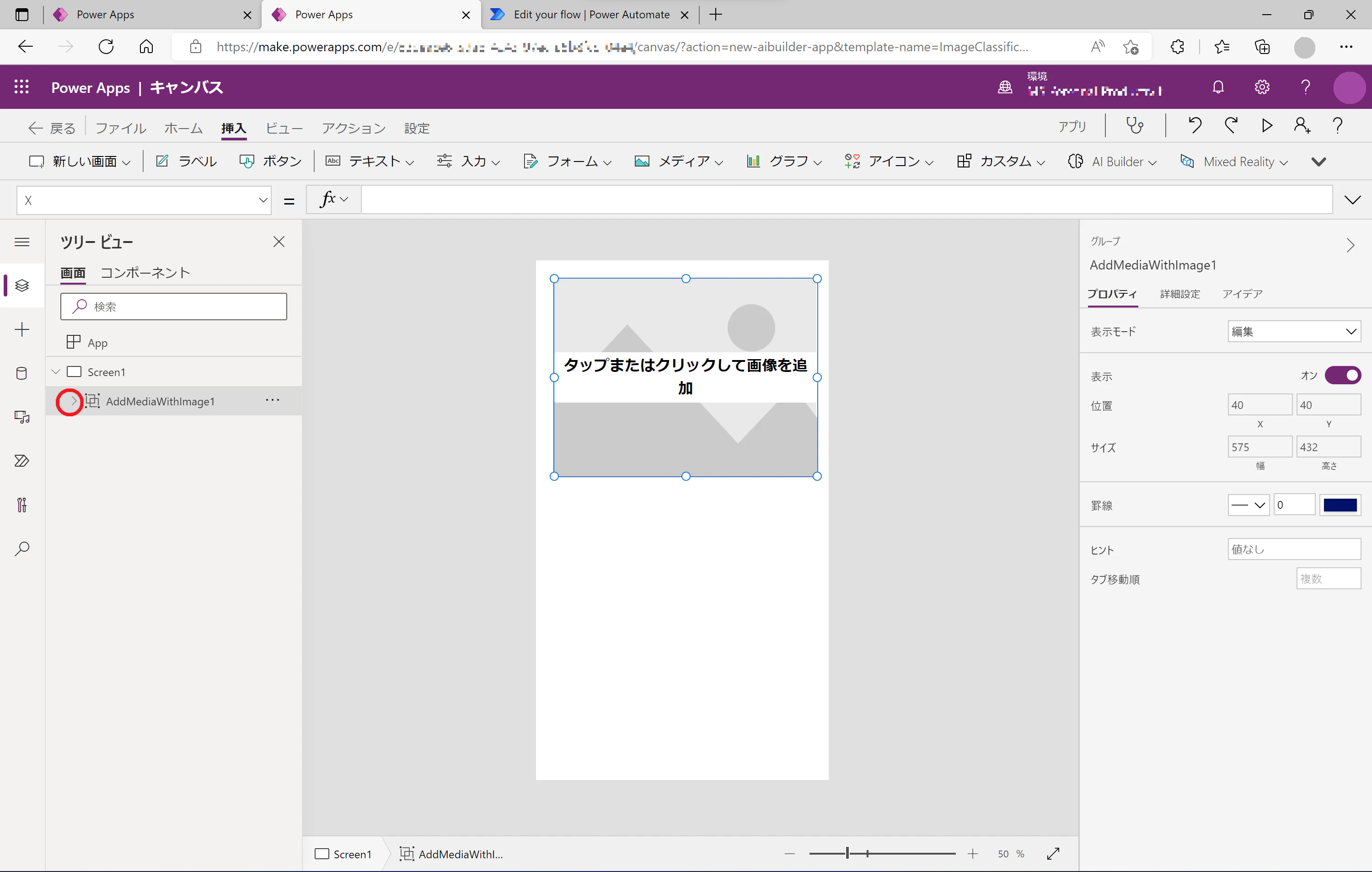Open the 表示モード dropdown

pyautogui.click(x=1294, y=331)
